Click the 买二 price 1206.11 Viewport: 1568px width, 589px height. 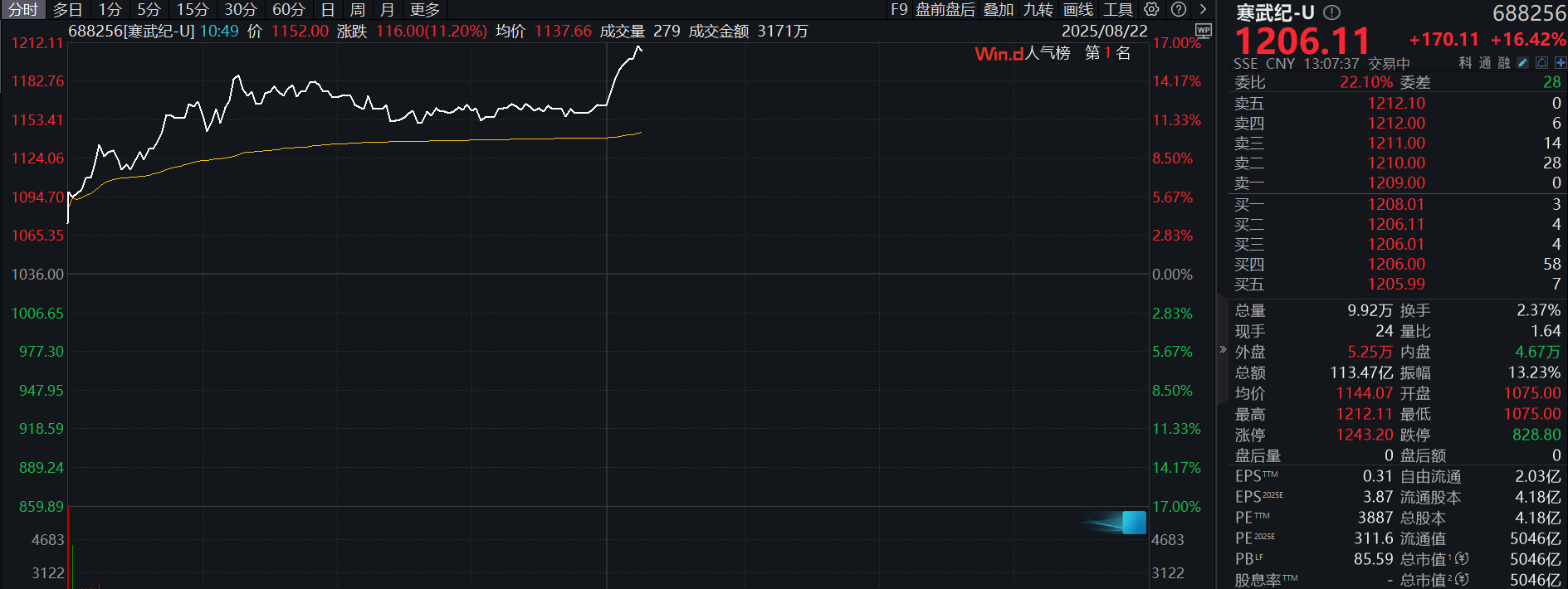(x=1396, y=224)
